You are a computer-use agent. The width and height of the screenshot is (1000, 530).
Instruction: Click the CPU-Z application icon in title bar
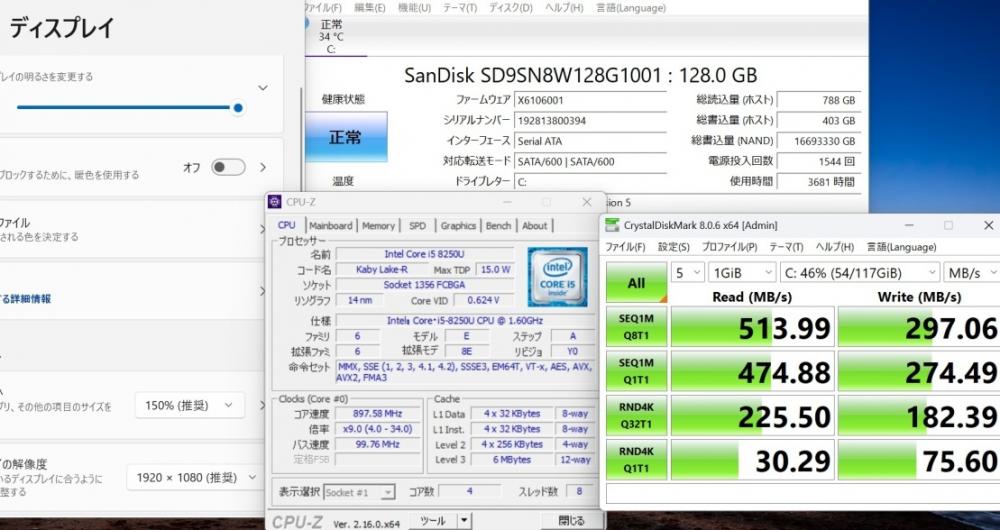point(275,202)
